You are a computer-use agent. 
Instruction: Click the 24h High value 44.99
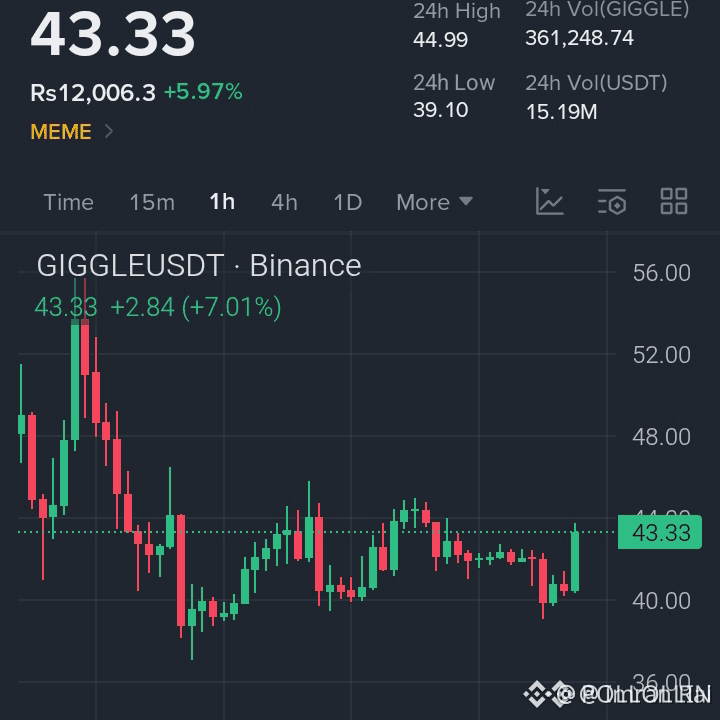[440, 40]
